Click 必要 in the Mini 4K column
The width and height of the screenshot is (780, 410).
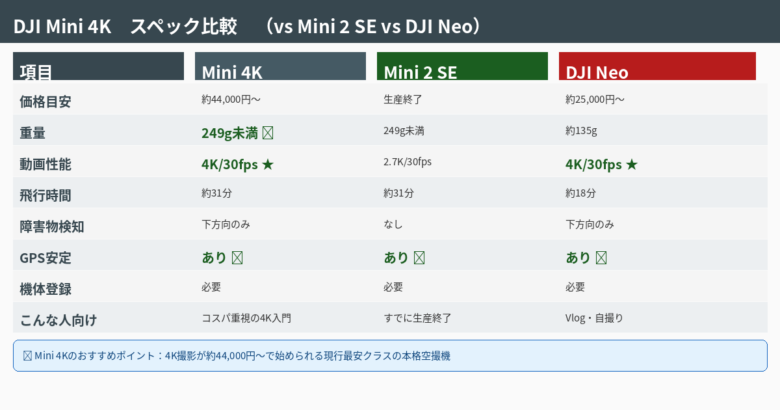point(211,287)
